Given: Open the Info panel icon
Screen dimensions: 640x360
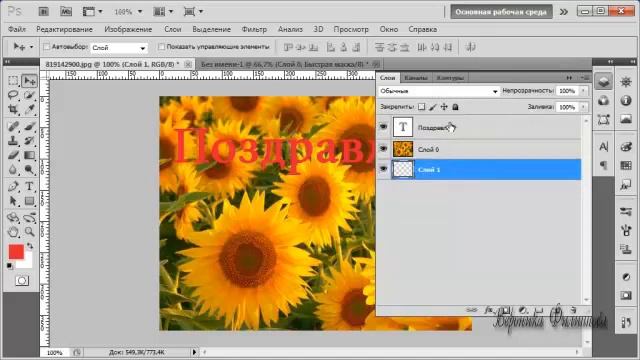Looking at the screenshot, I should click(626, 100).
